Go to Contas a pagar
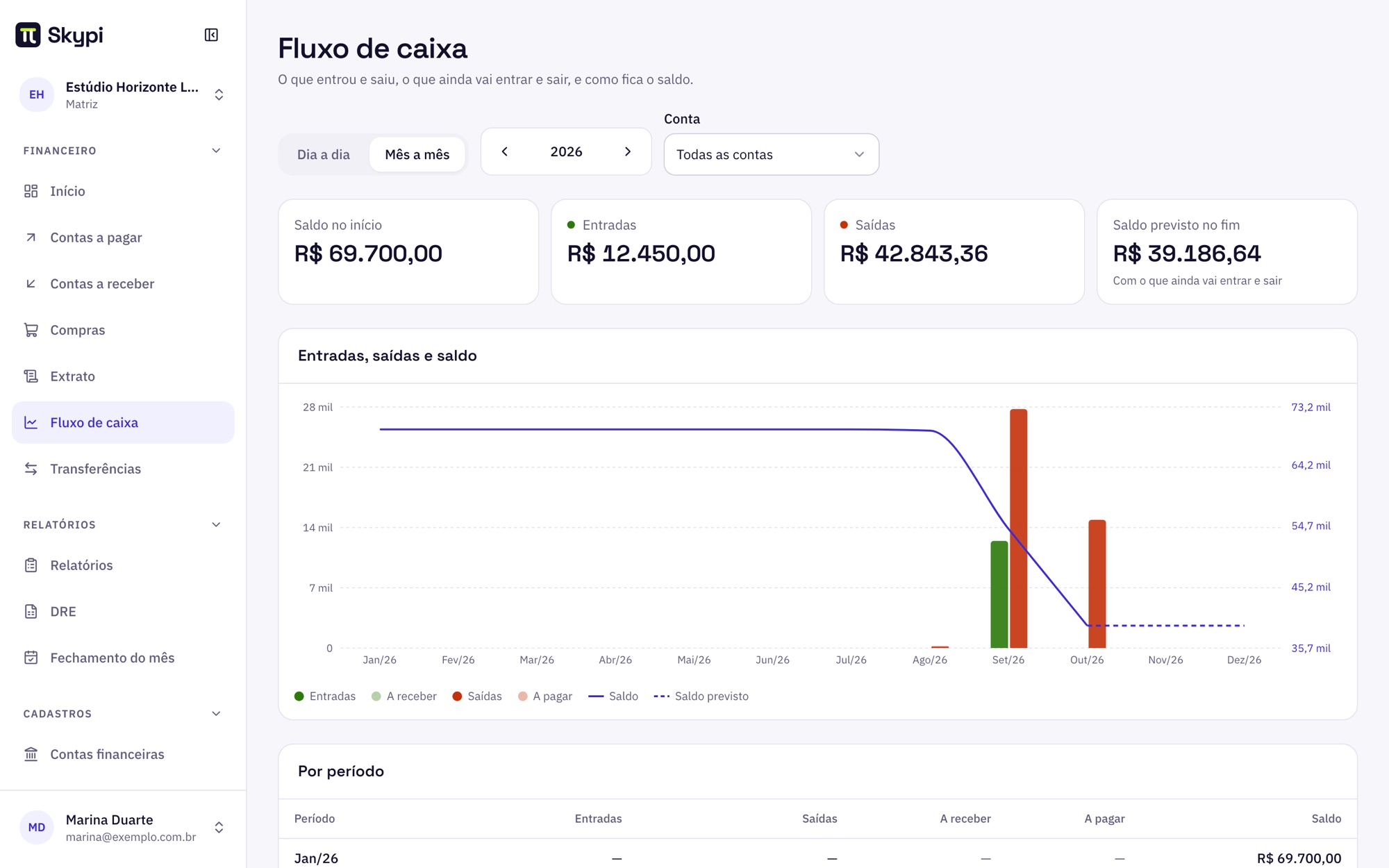The height and width of the screenshot is (868, 1389). 123,237
